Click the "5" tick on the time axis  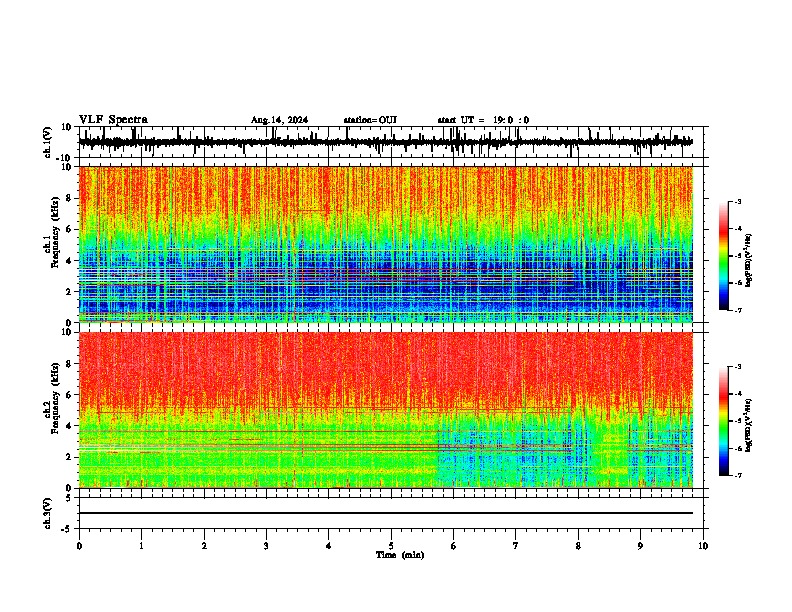coord(391,546)
